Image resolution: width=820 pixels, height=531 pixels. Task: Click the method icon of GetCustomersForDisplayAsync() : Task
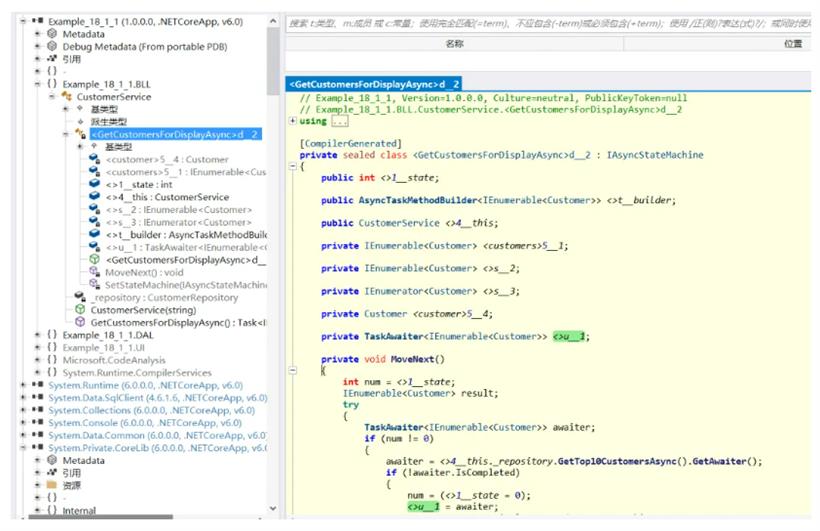(x=80, y=322)
